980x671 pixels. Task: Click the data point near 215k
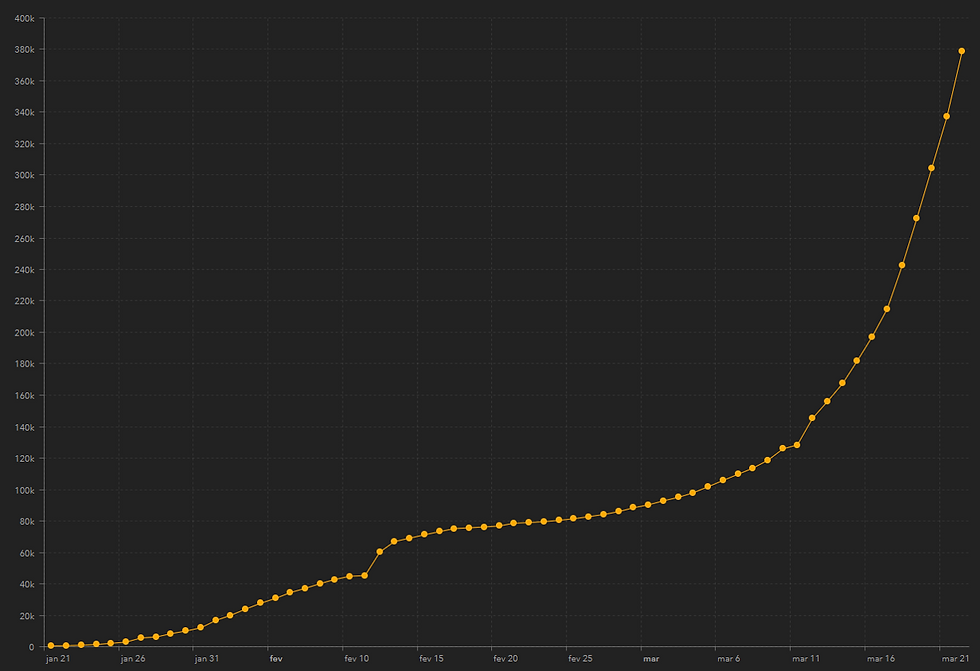[886, 309]
